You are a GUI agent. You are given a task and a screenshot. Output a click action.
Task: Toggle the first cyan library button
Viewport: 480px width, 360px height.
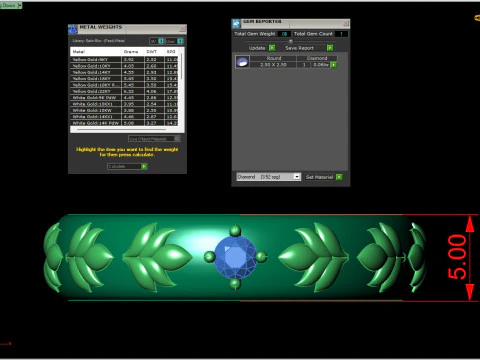coord(161,41)
